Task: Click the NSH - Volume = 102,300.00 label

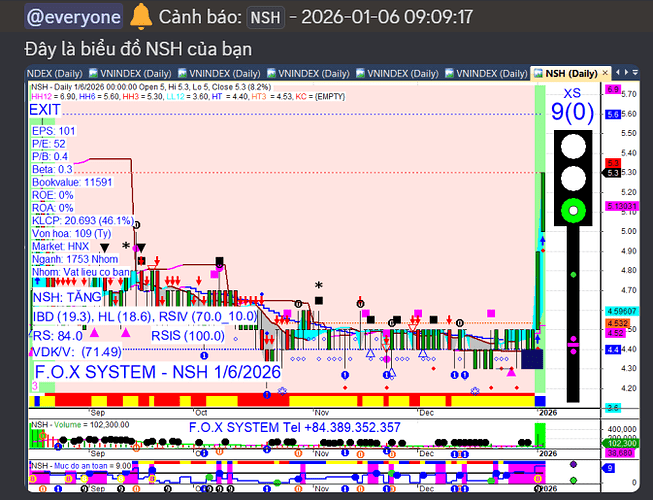Action: click(80, 425)
